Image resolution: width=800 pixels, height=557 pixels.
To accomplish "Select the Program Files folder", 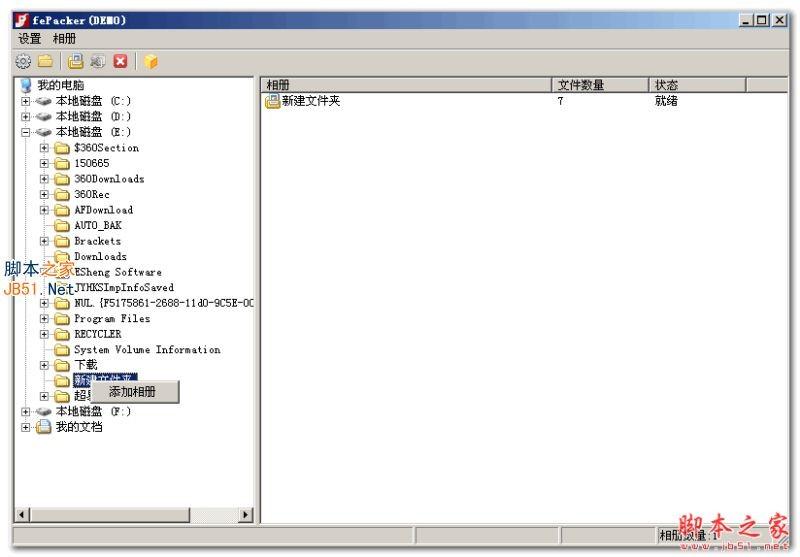I will [x=111, y=319].
